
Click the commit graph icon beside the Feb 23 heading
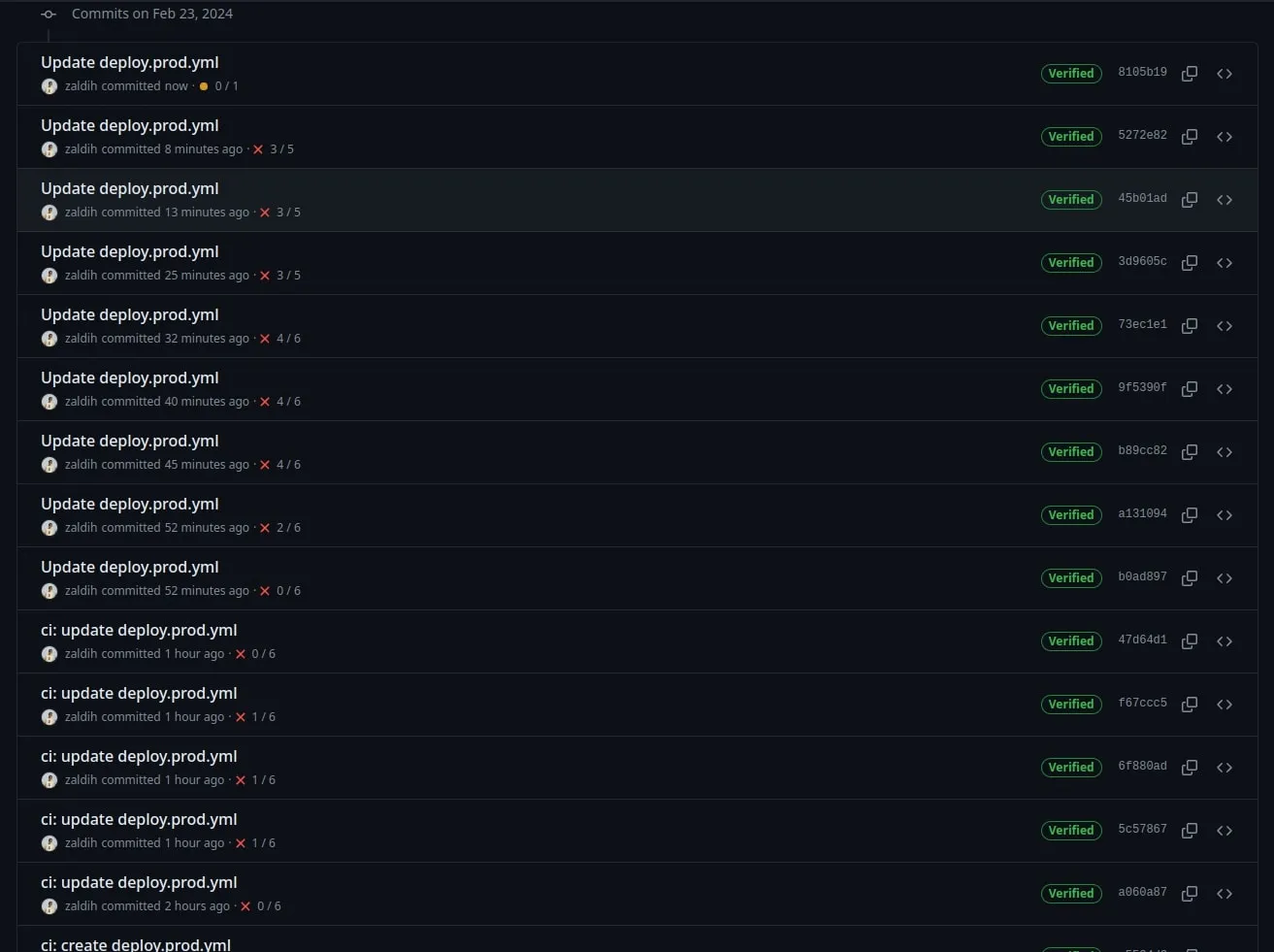[x=48, y=14]
